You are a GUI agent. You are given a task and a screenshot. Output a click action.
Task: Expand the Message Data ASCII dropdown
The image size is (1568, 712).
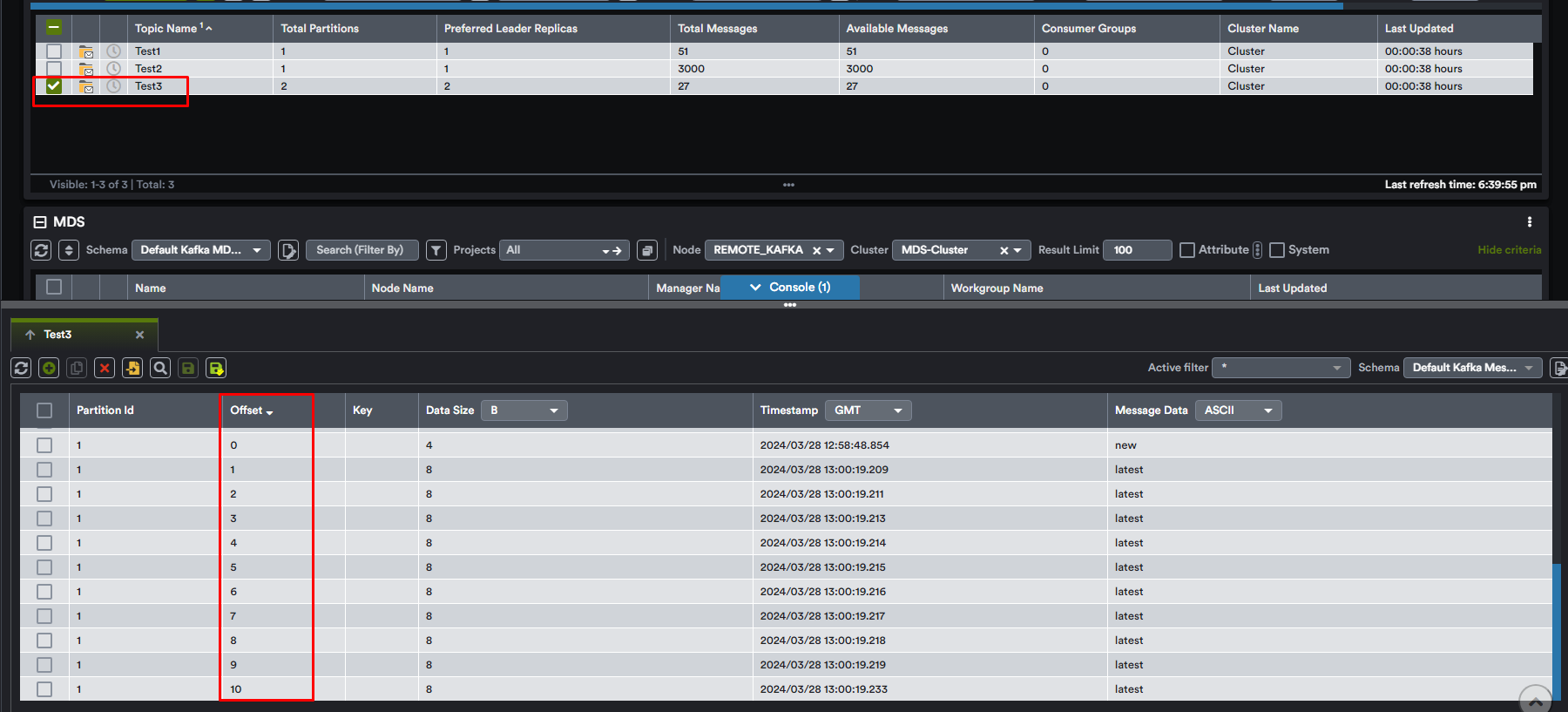pos(1238,410)
